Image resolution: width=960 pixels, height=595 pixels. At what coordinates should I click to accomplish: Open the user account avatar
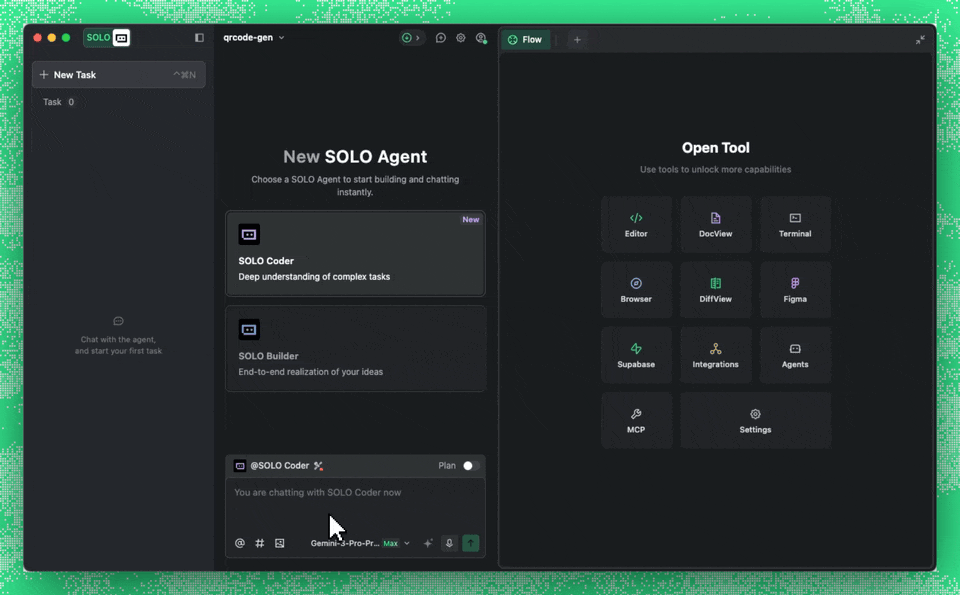click(x=481, y=38)
